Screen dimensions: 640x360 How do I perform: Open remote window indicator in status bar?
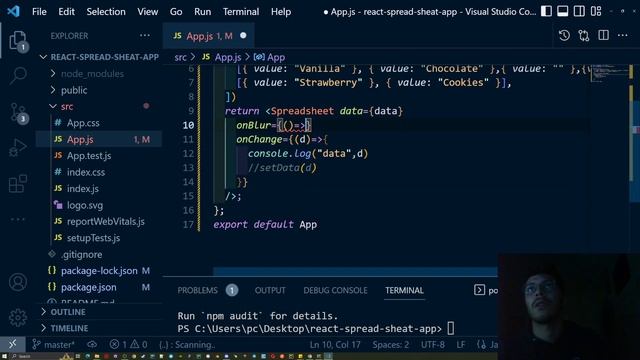tap(13, 344)
